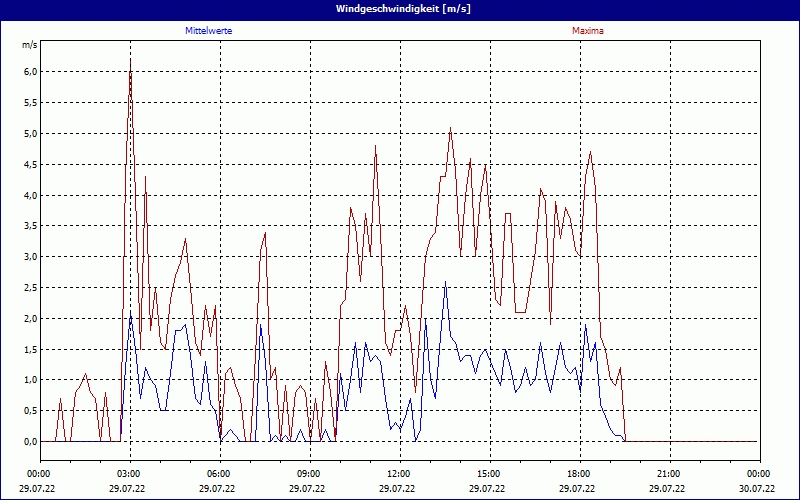Click the 12:00 time axis label
Image resolution: width=800 pixels, height=500 pixels.
coord(398,474)
